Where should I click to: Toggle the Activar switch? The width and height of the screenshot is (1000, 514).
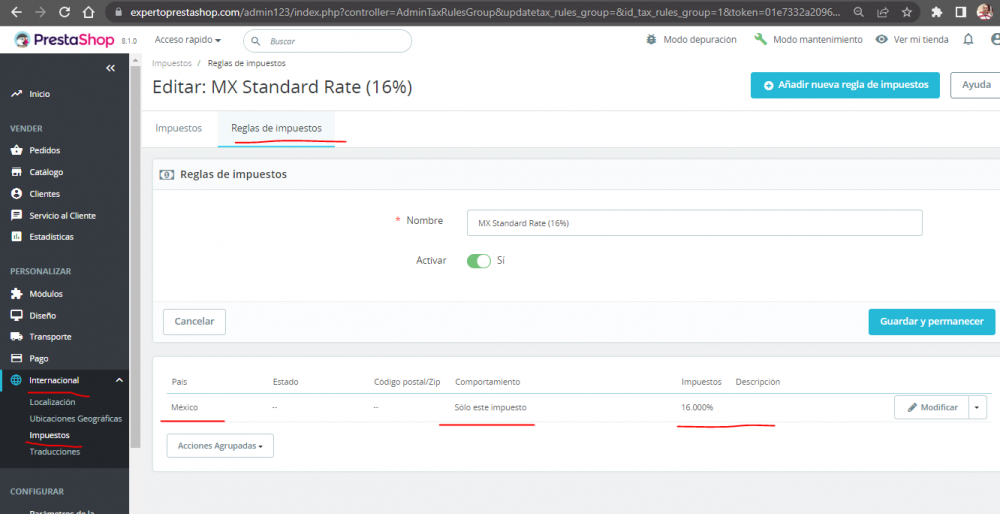(479, 261)
